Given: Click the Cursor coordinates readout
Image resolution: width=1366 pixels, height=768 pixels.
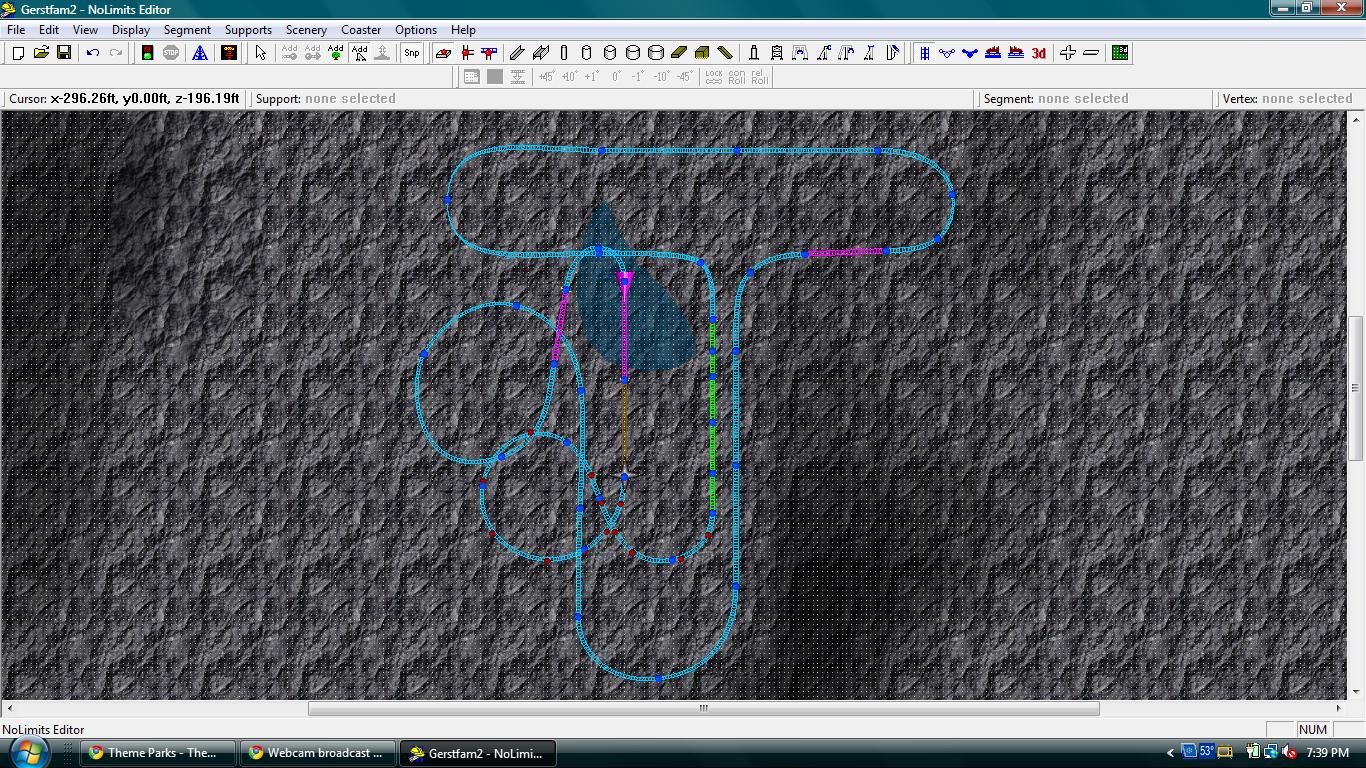Looking at the screenshot, I should pyautogui.click(x=124, y=99).
